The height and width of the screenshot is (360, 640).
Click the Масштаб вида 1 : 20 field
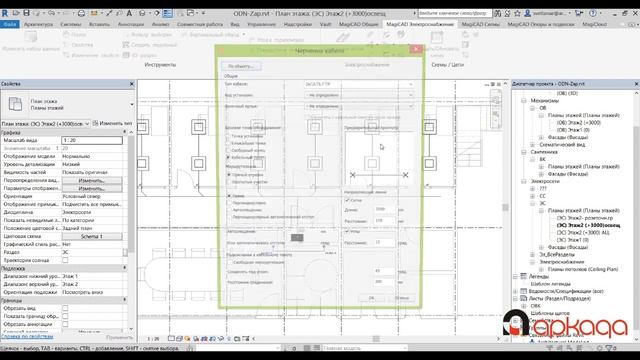coord(92,140)
